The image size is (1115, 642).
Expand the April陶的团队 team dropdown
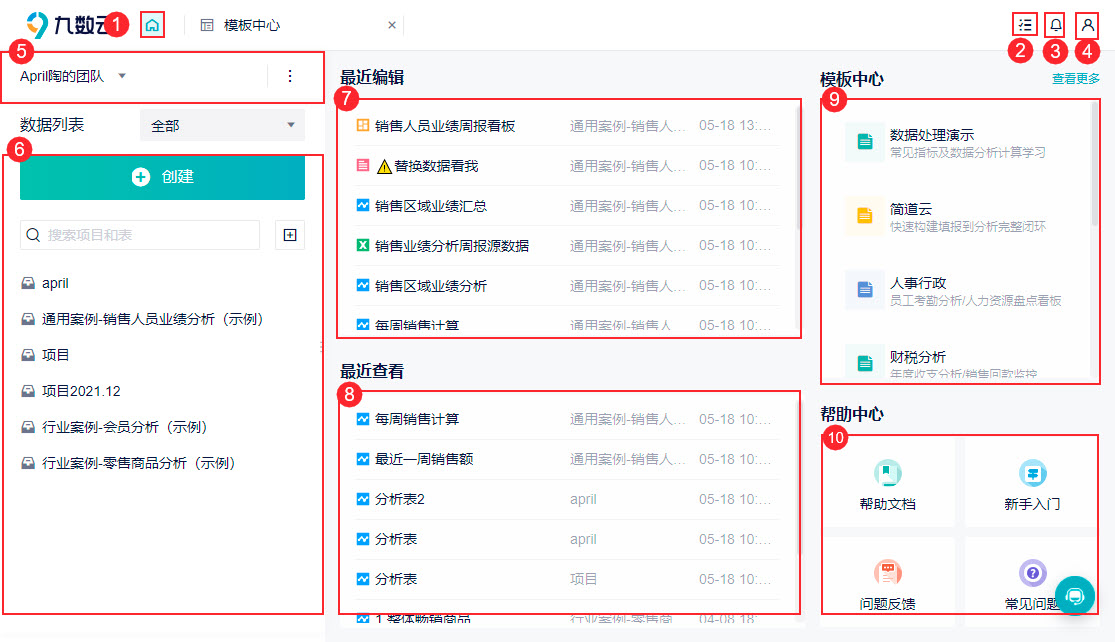tap(73, 76)
